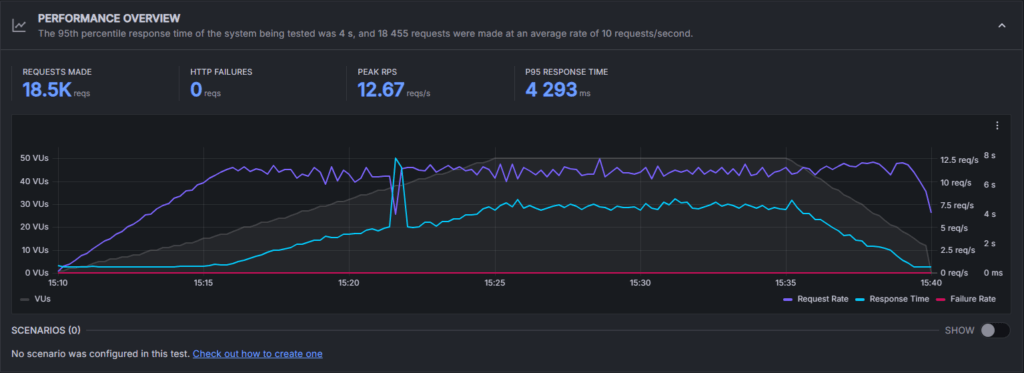Click the 10 VUs axis label

[35, 250]
